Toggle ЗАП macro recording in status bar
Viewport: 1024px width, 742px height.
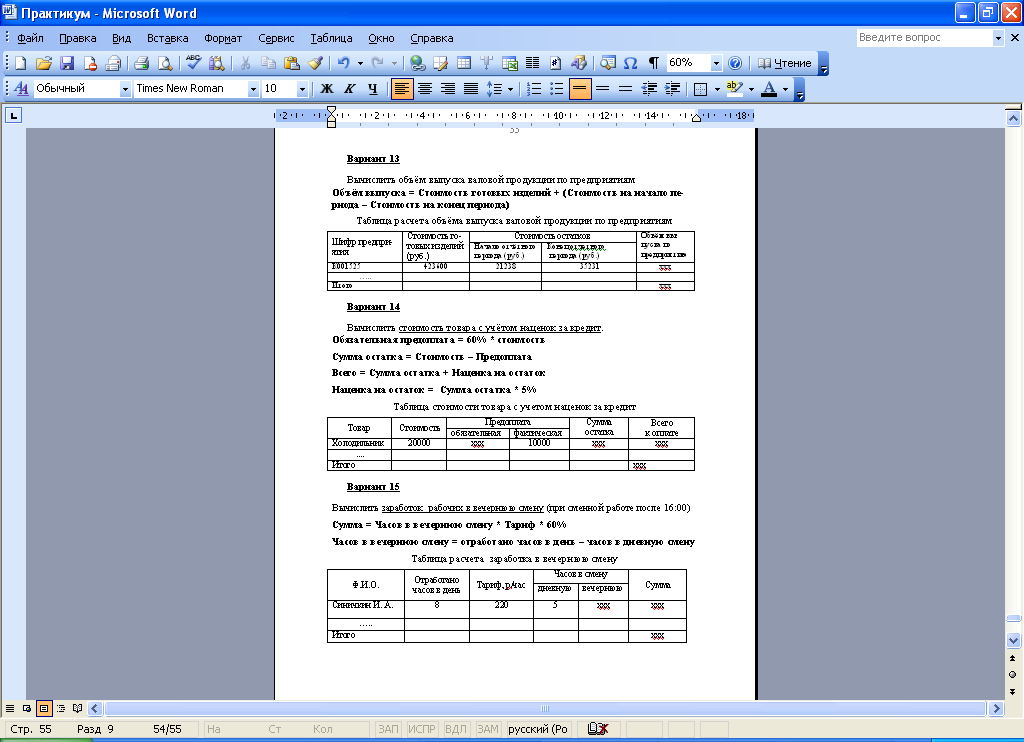point(389,729)
